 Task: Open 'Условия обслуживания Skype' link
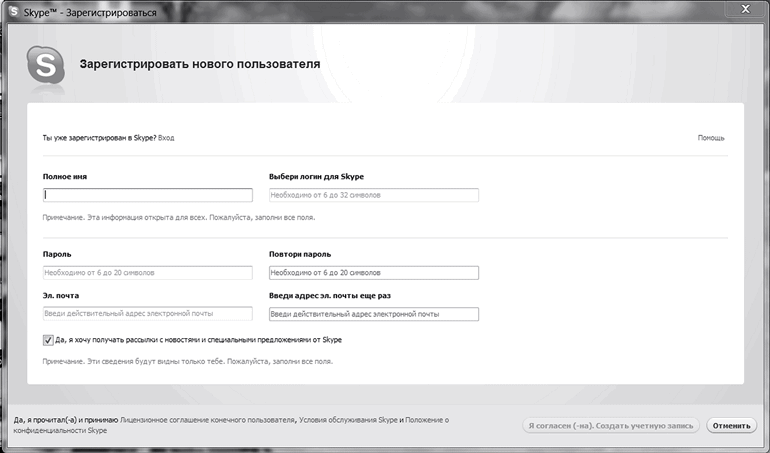point(348,420)
